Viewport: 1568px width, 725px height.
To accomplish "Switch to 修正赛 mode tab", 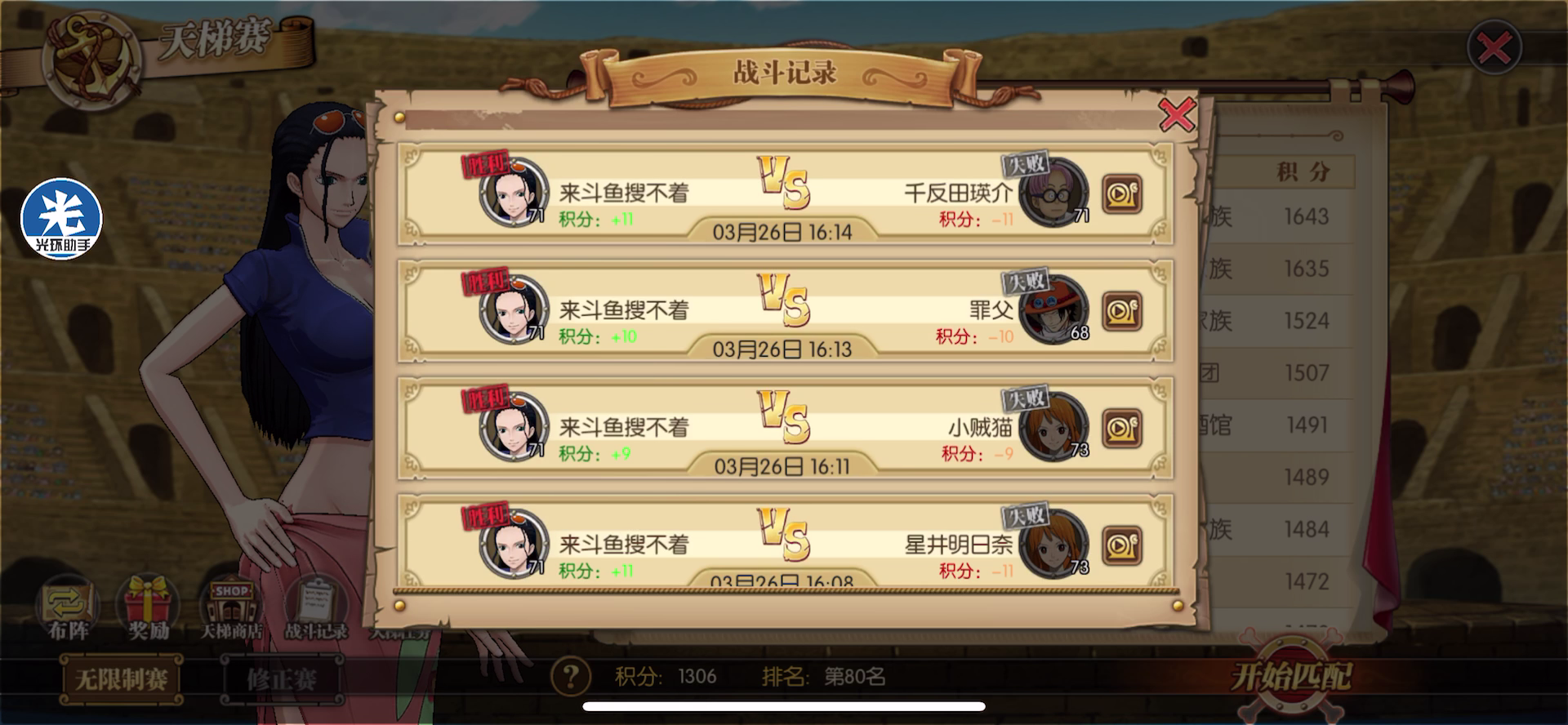I will click(x=282, y=678).
